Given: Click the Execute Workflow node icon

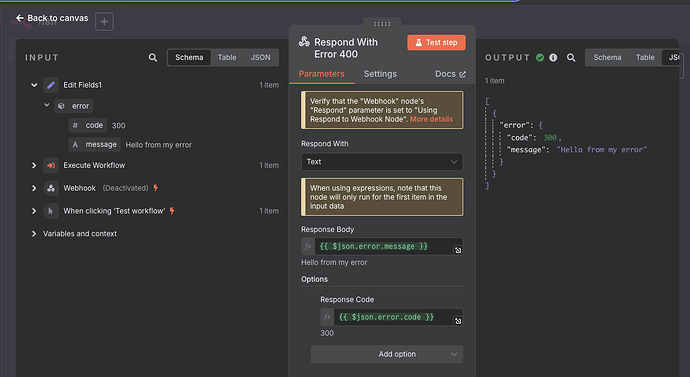Looking at the screenshot, I should (x=51, y=165).
